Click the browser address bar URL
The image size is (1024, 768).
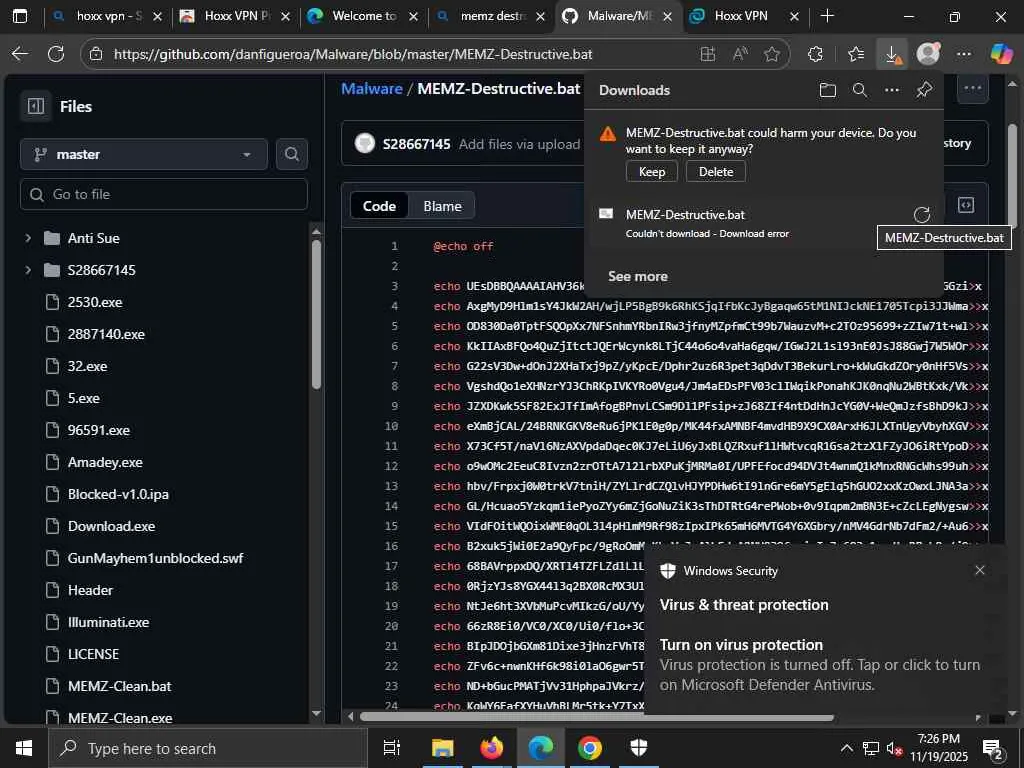pyautogui.click(x=353, y=54)
